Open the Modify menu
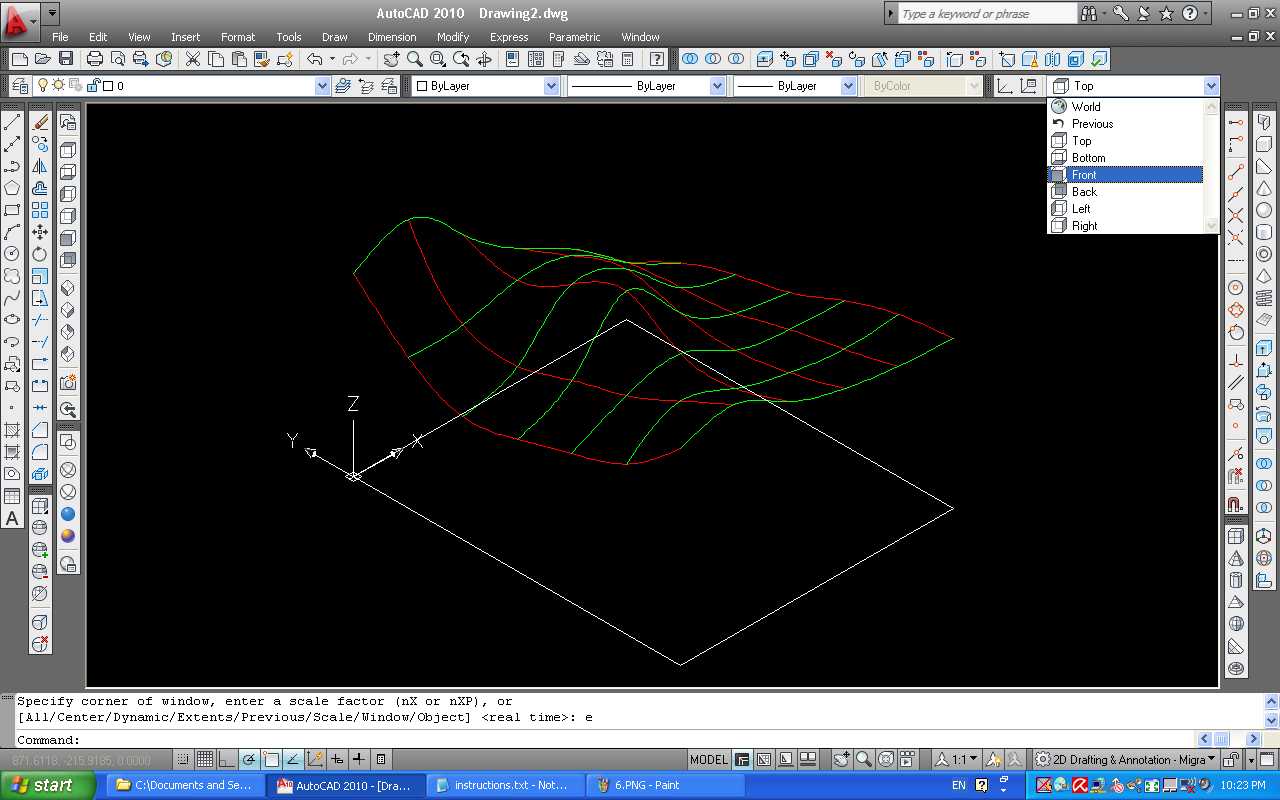This screenshot has width=1280, height=800. pos(453,37)
